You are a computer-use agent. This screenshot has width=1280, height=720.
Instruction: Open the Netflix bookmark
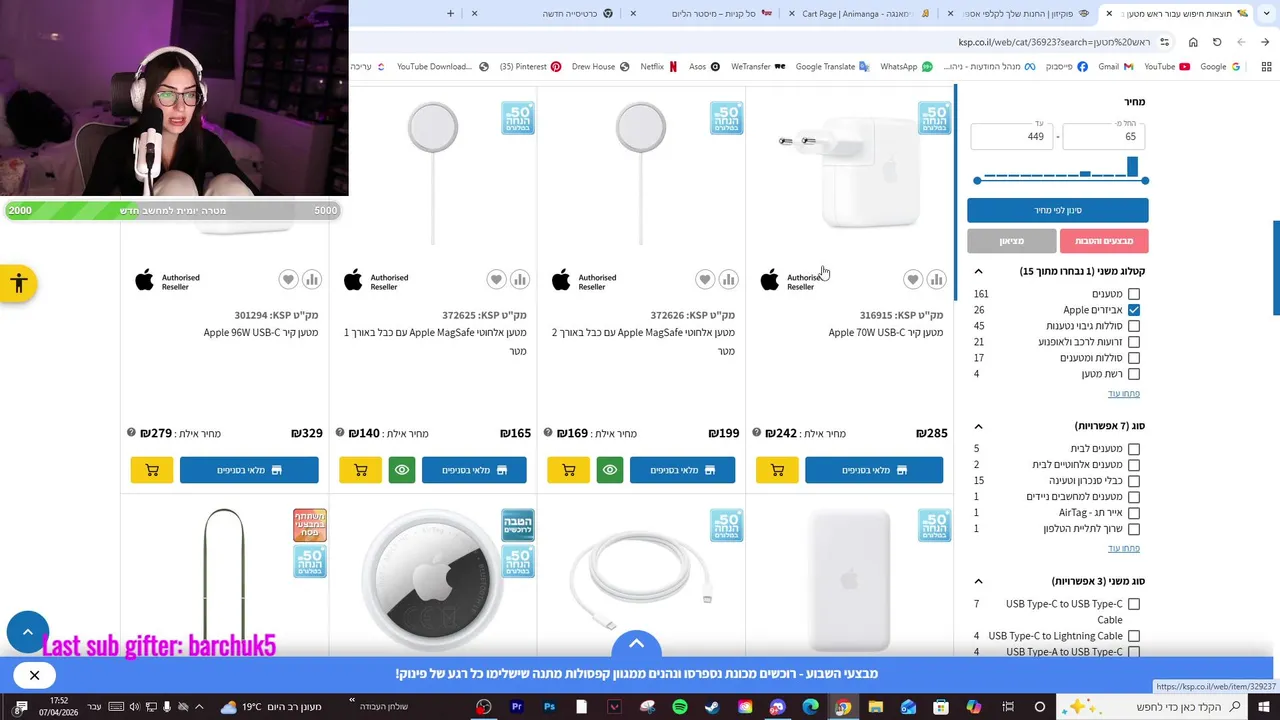[x=659, y=67]
